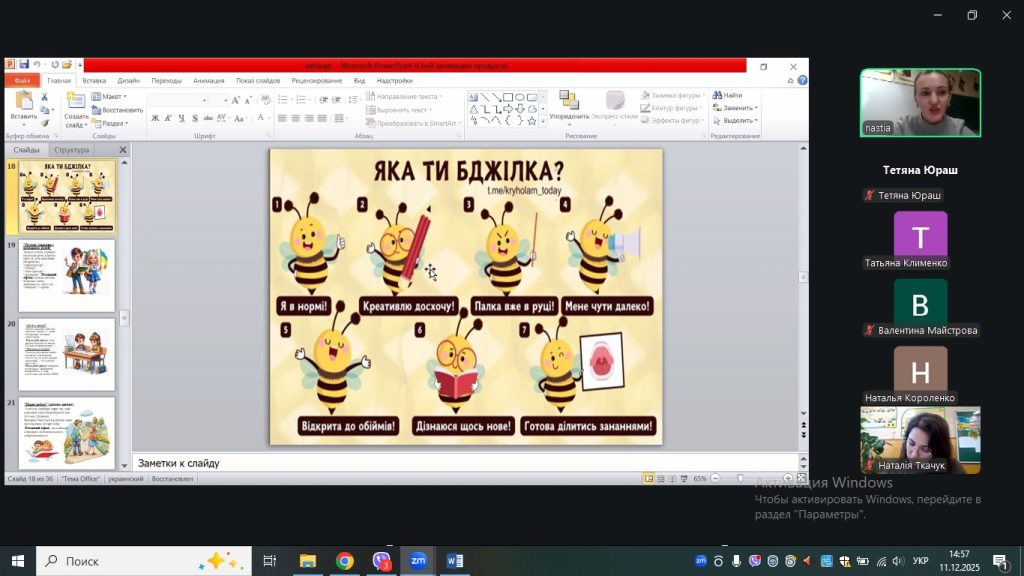Open the Zoom app in taskbar
Screen dimensions: 1024x576
(417, 561)
